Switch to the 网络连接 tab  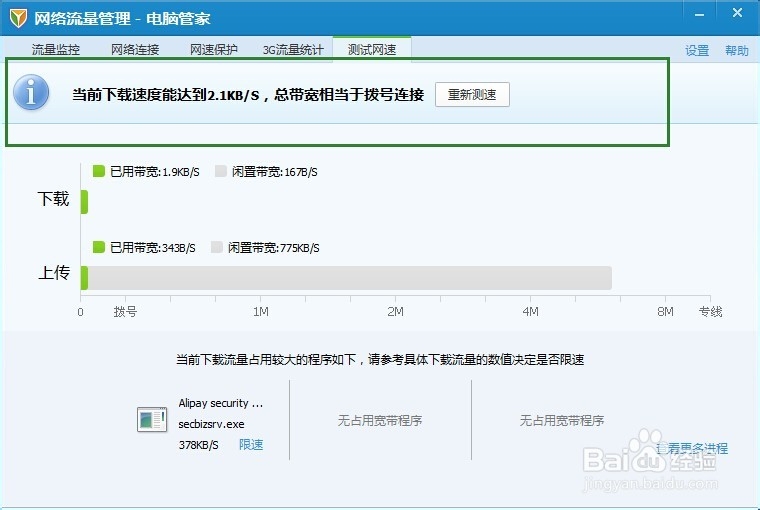point(135,49)
